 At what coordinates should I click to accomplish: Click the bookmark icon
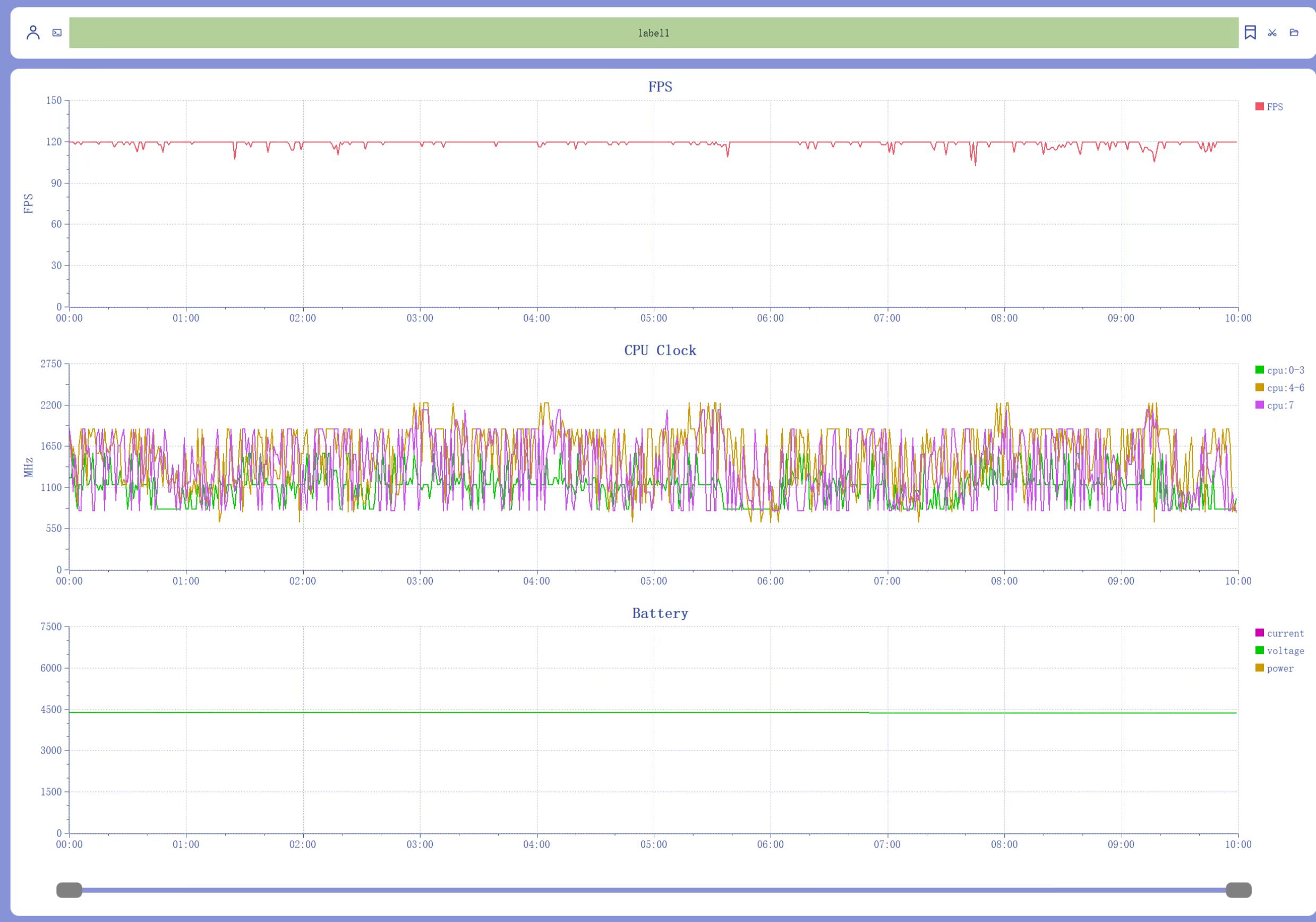(x=1250, y=33)
